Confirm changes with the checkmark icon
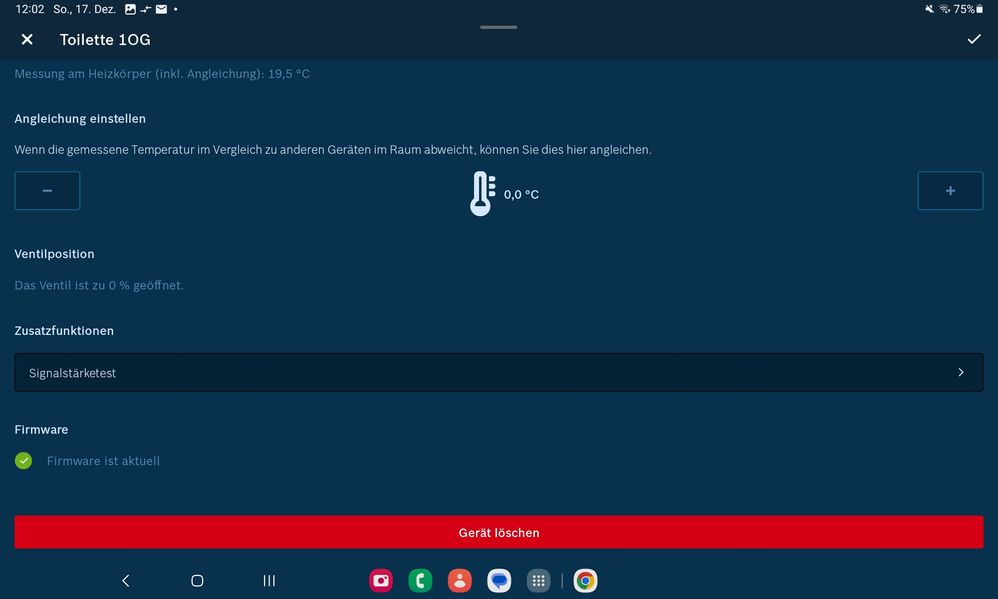This screenshot has width=998, height=599. point(973,39)
